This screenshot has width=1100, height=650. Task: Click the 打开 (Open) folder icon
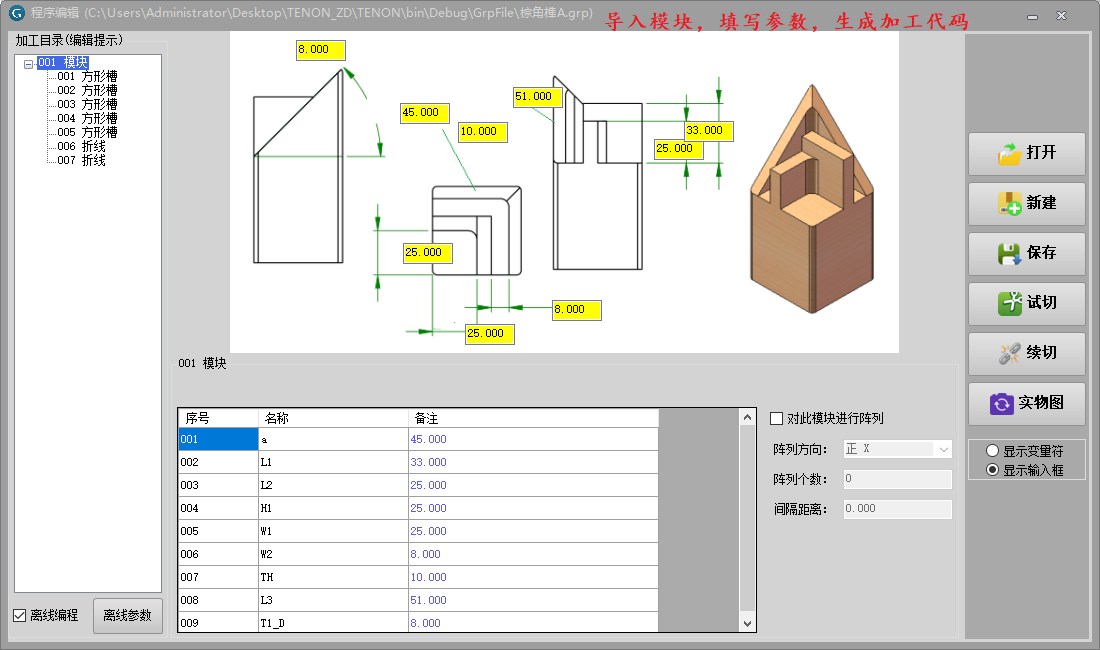(1009, 154)
